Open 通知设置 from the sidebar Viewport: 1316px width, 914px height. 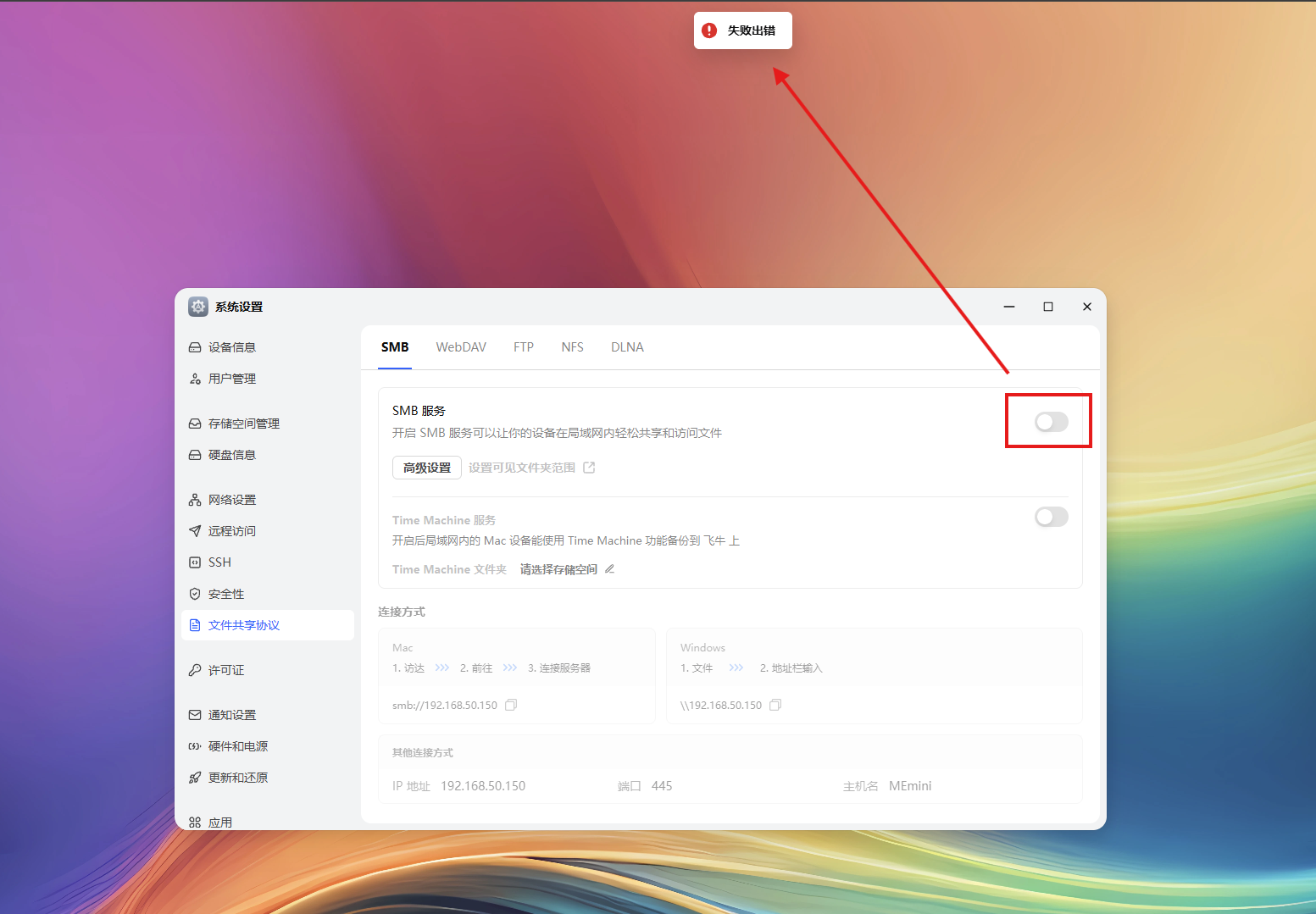tap(230, 714)
